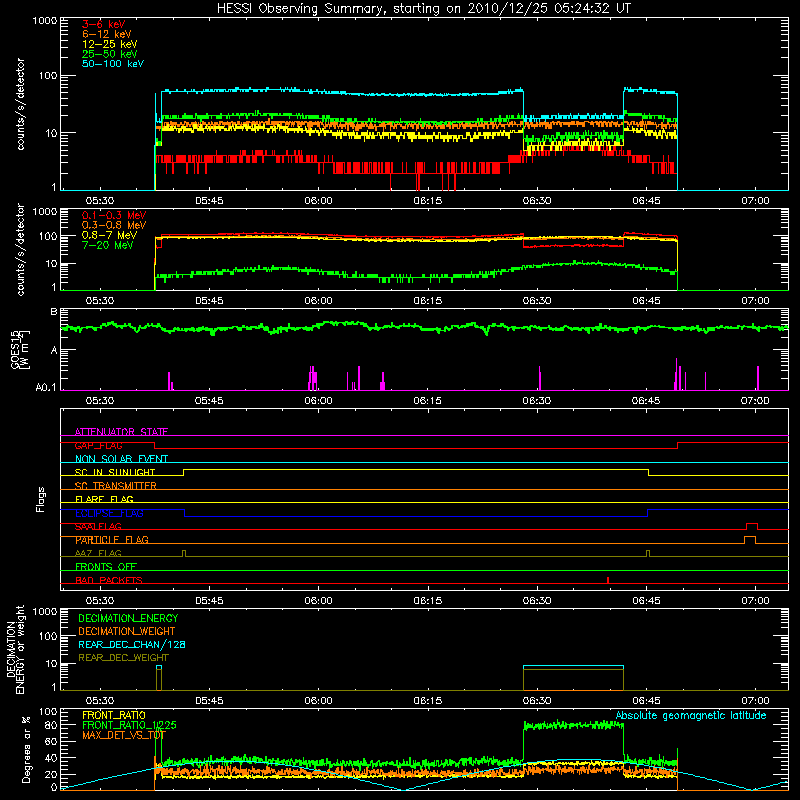Click the 05:30 tick label under top keV panel

pos(100,201)
